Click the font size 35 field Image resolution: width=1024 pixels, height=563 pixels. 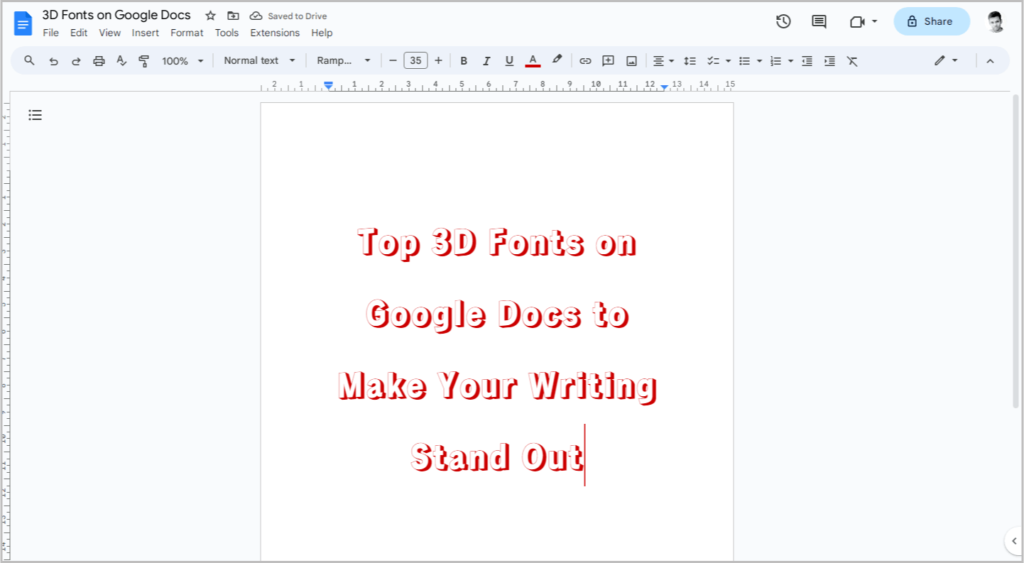tap(415, 61)
